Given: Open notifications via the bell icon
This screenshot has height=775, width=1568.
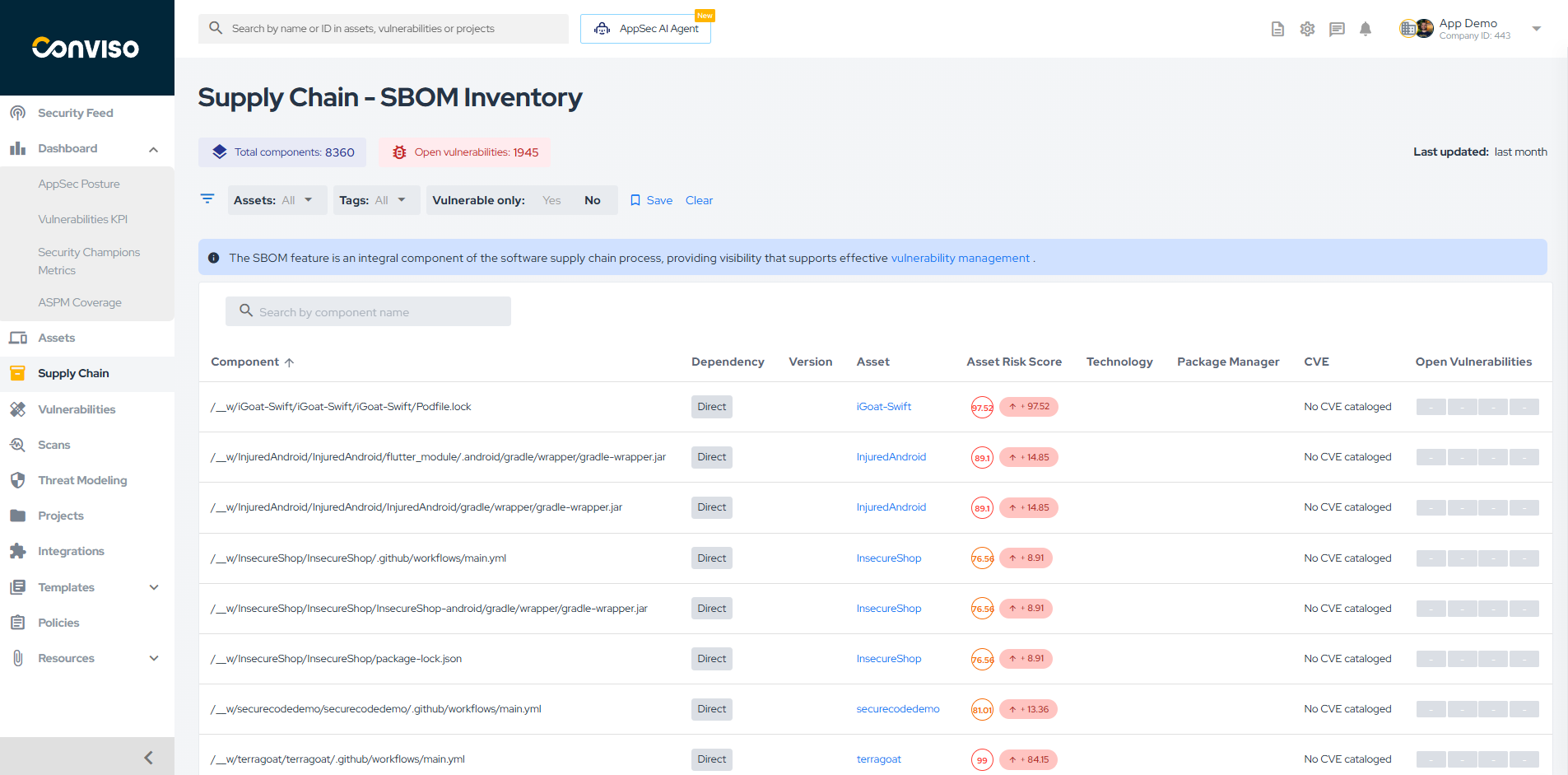Looking at the screenshot, I should coord(1366,29).
